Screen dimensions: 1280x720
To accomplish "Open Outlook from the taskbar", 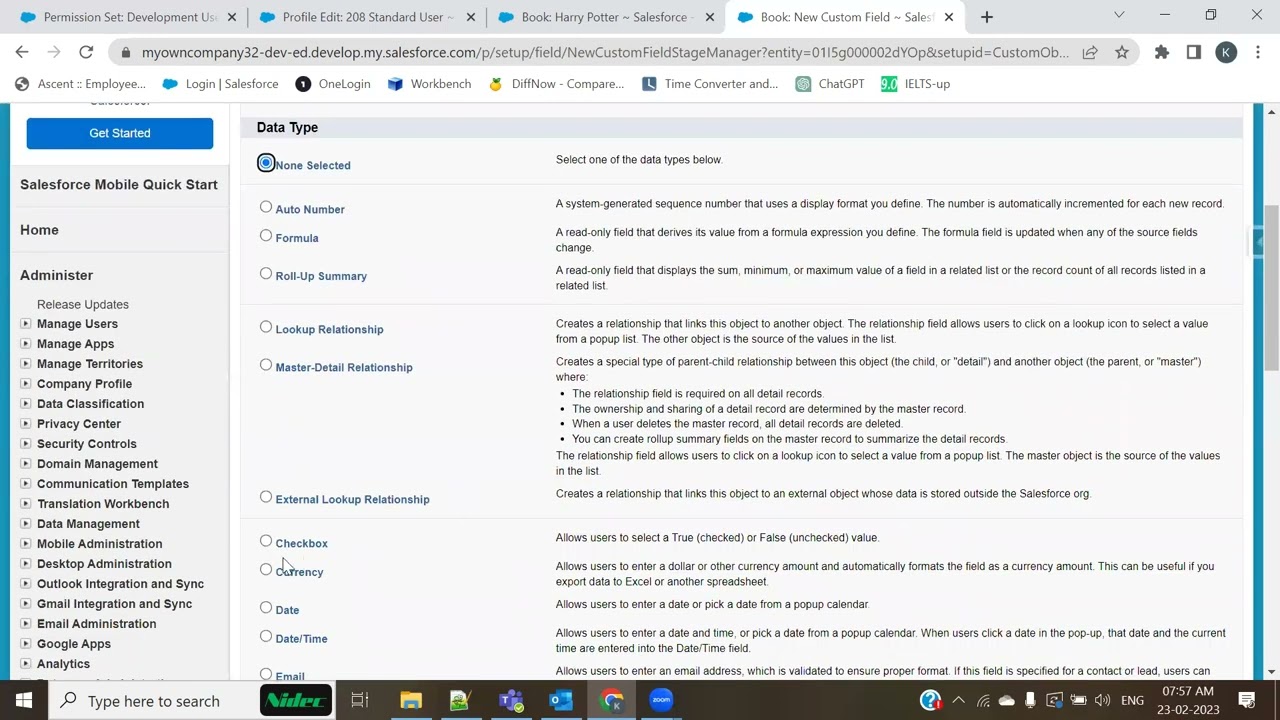I will point(561,700).
